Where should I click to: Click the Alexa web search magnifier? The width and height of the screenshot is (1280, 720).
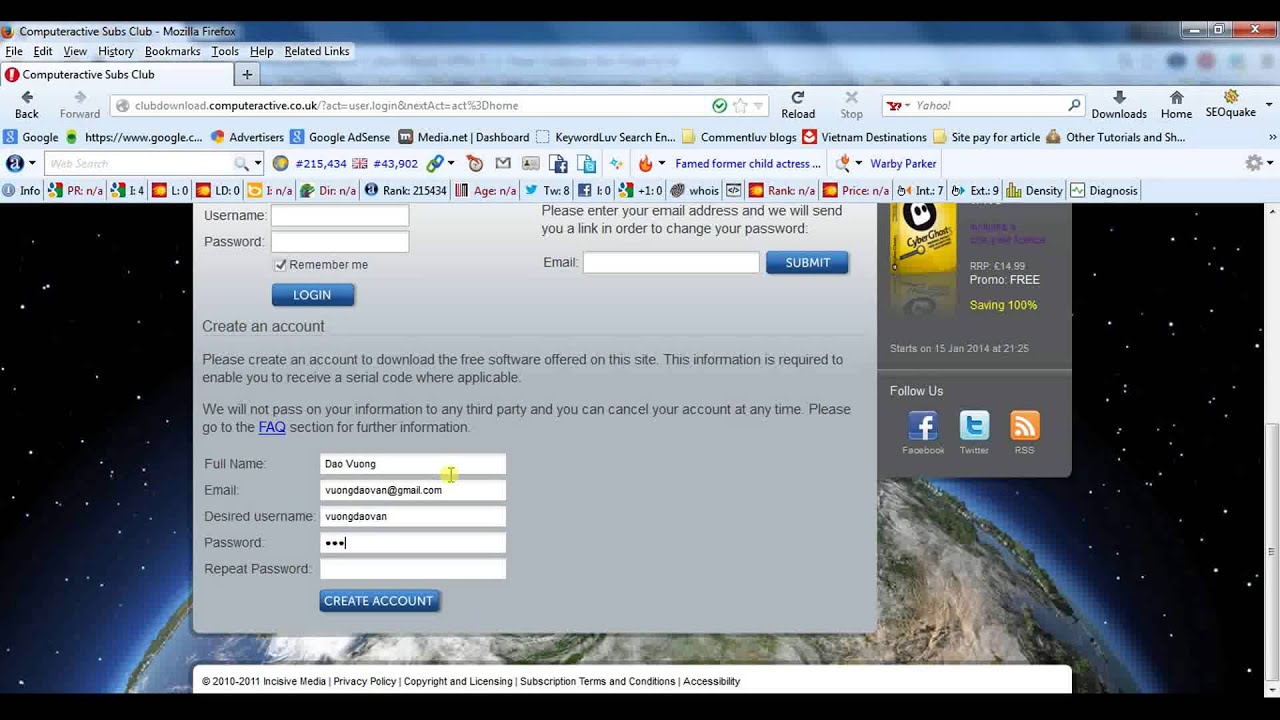(x=241, y=163)
